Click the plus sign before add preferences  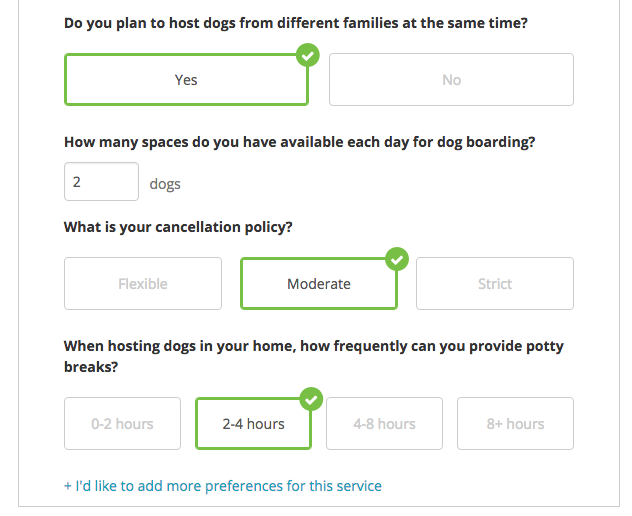click(68, 486)
